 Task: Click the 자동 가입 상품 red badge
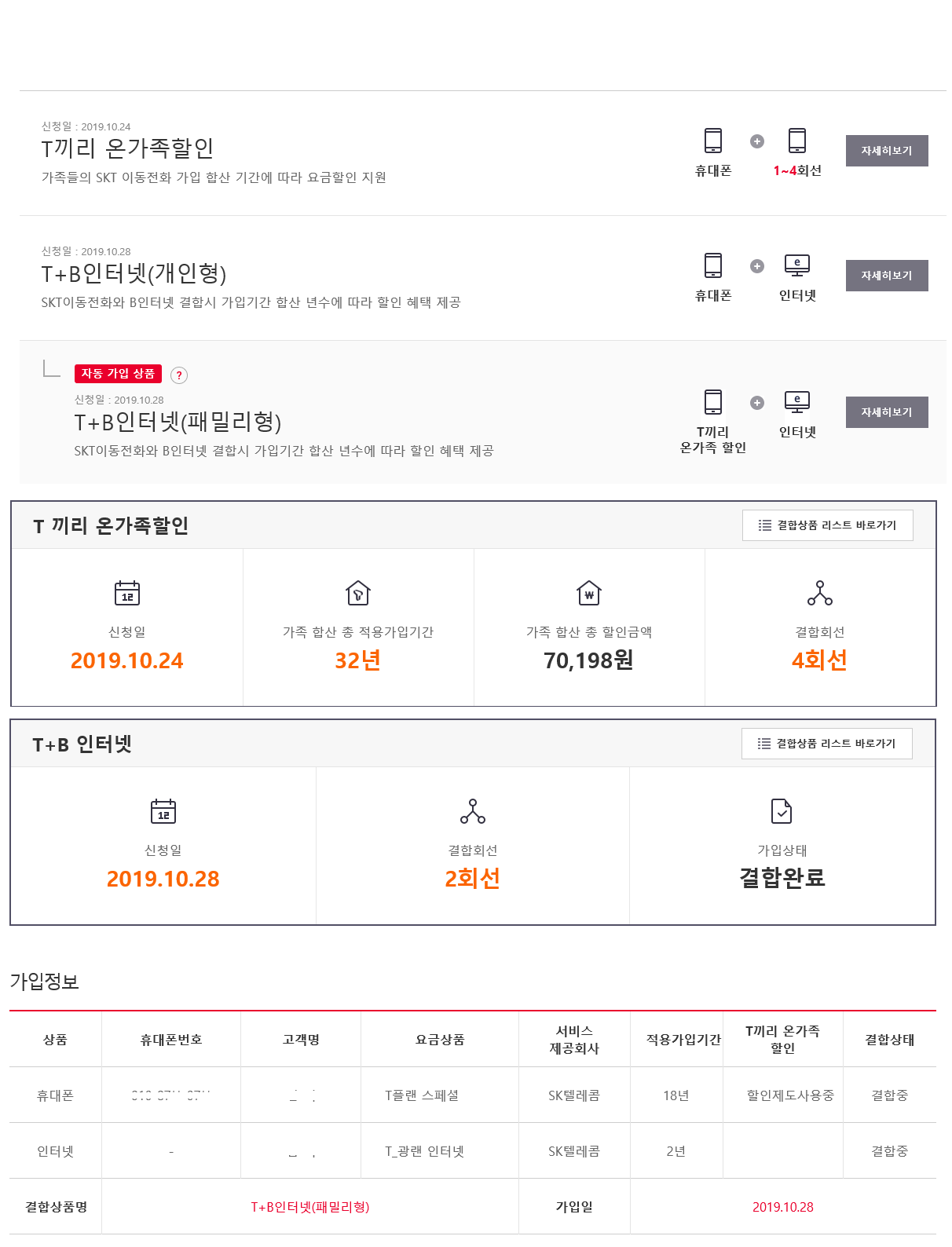(x=118, y=374)
